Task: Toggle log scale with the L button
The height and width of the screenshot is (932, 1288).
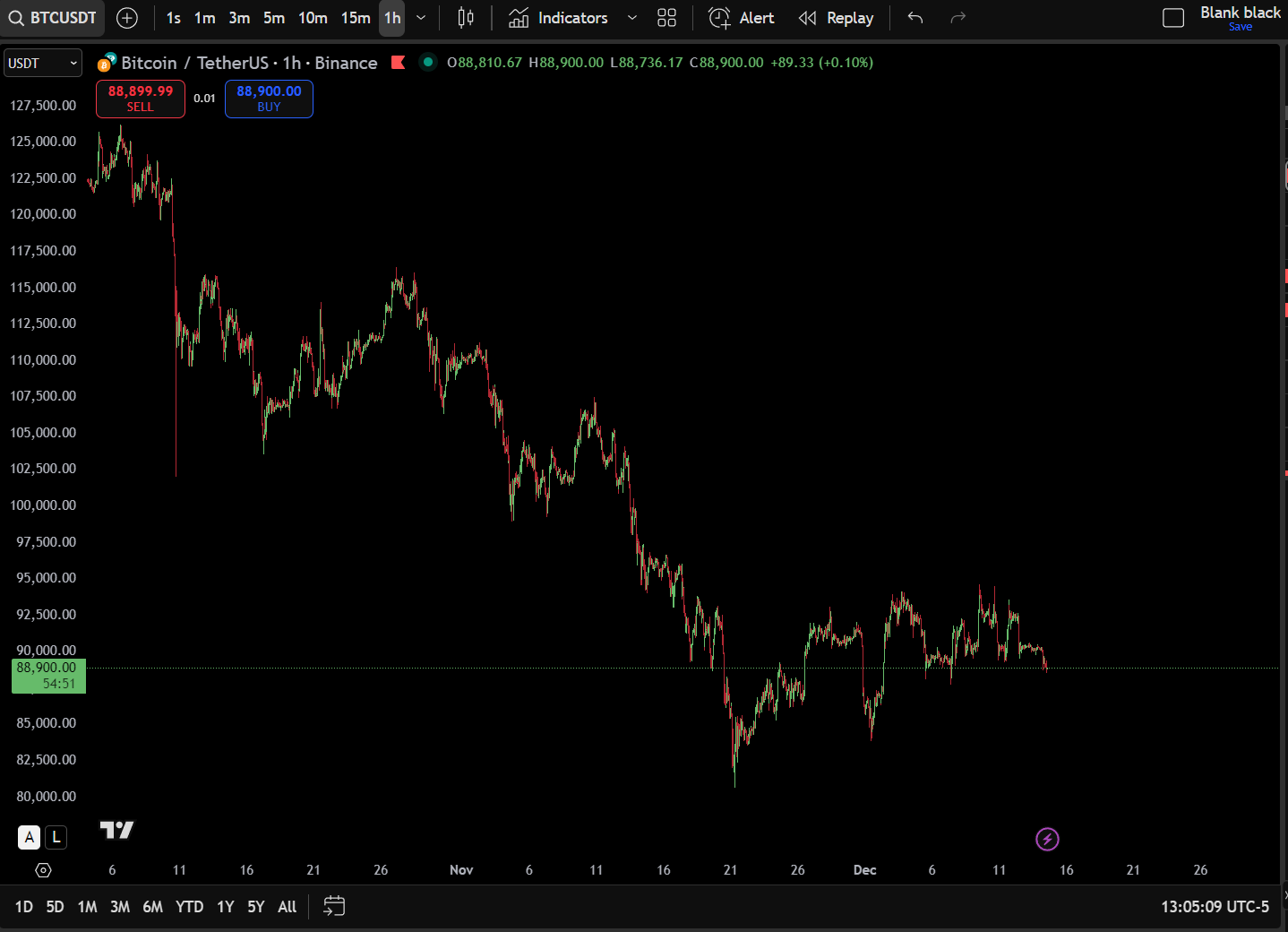Action: pyautogui.click(x=56, y=837)
